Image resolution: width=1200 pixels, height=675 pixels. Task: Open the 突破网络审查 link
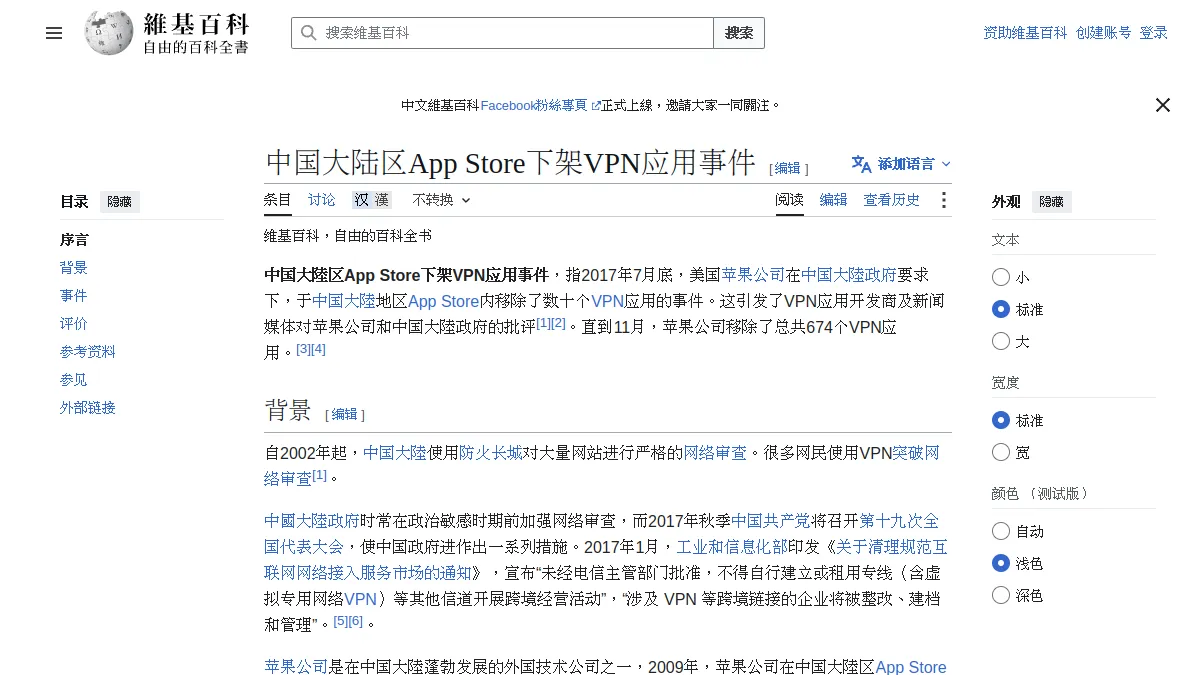pos(916,453)
